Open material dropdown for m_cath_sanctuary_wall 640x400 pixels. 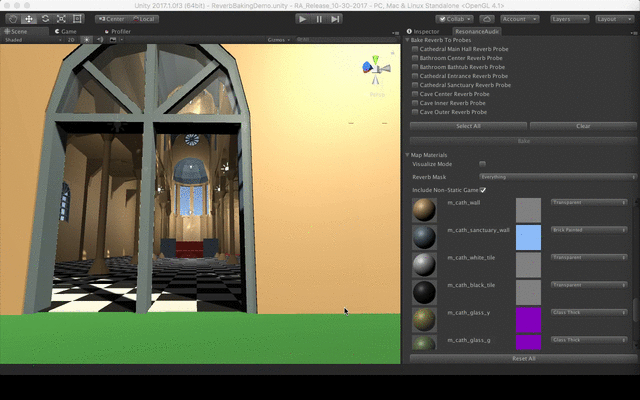click(589, 230)
